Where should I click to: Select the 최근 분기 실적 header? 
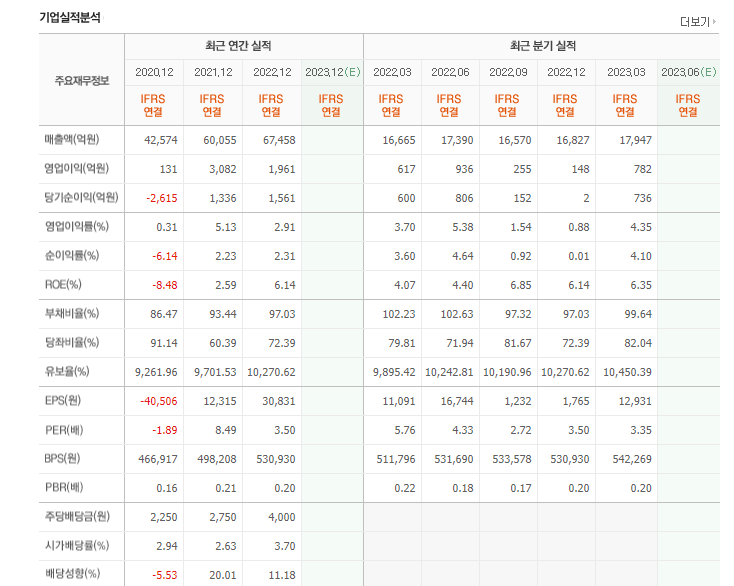click(x=543, y=46)
